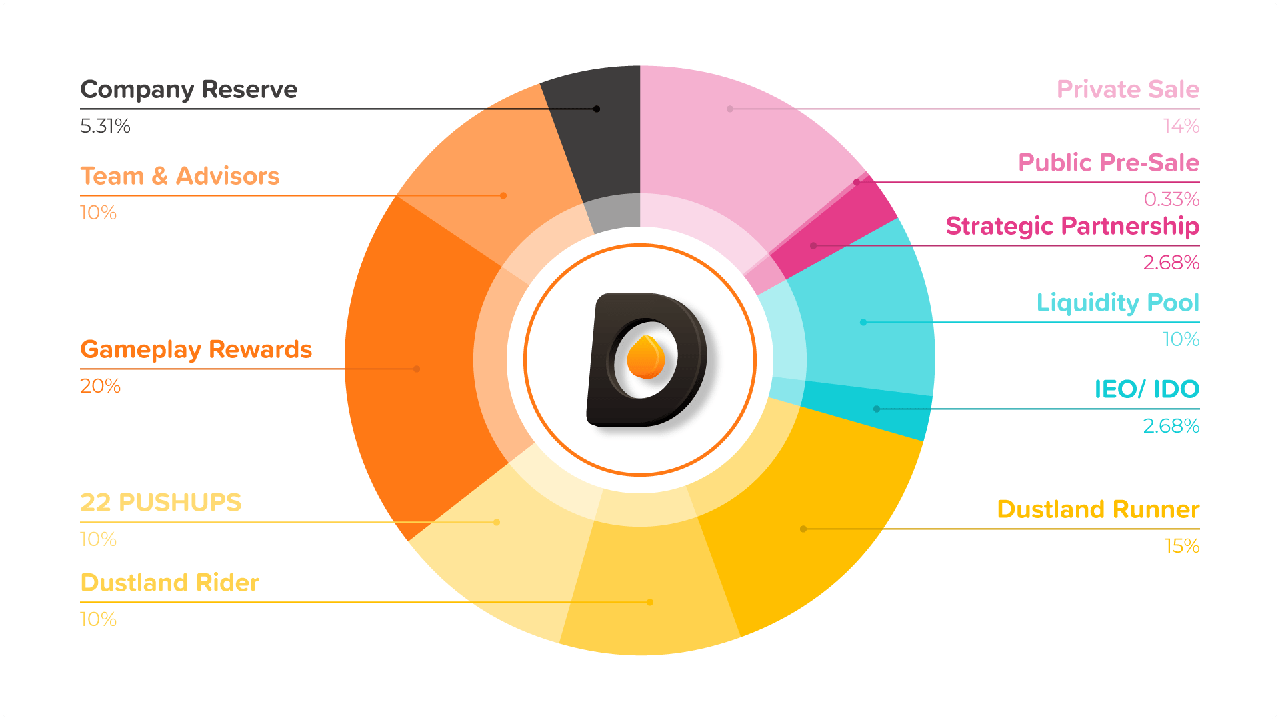Viewport: 1280px width, 720px height.
Task: Select the 10% value under 22 PUSHUPS
Action: tap(98, 539)
